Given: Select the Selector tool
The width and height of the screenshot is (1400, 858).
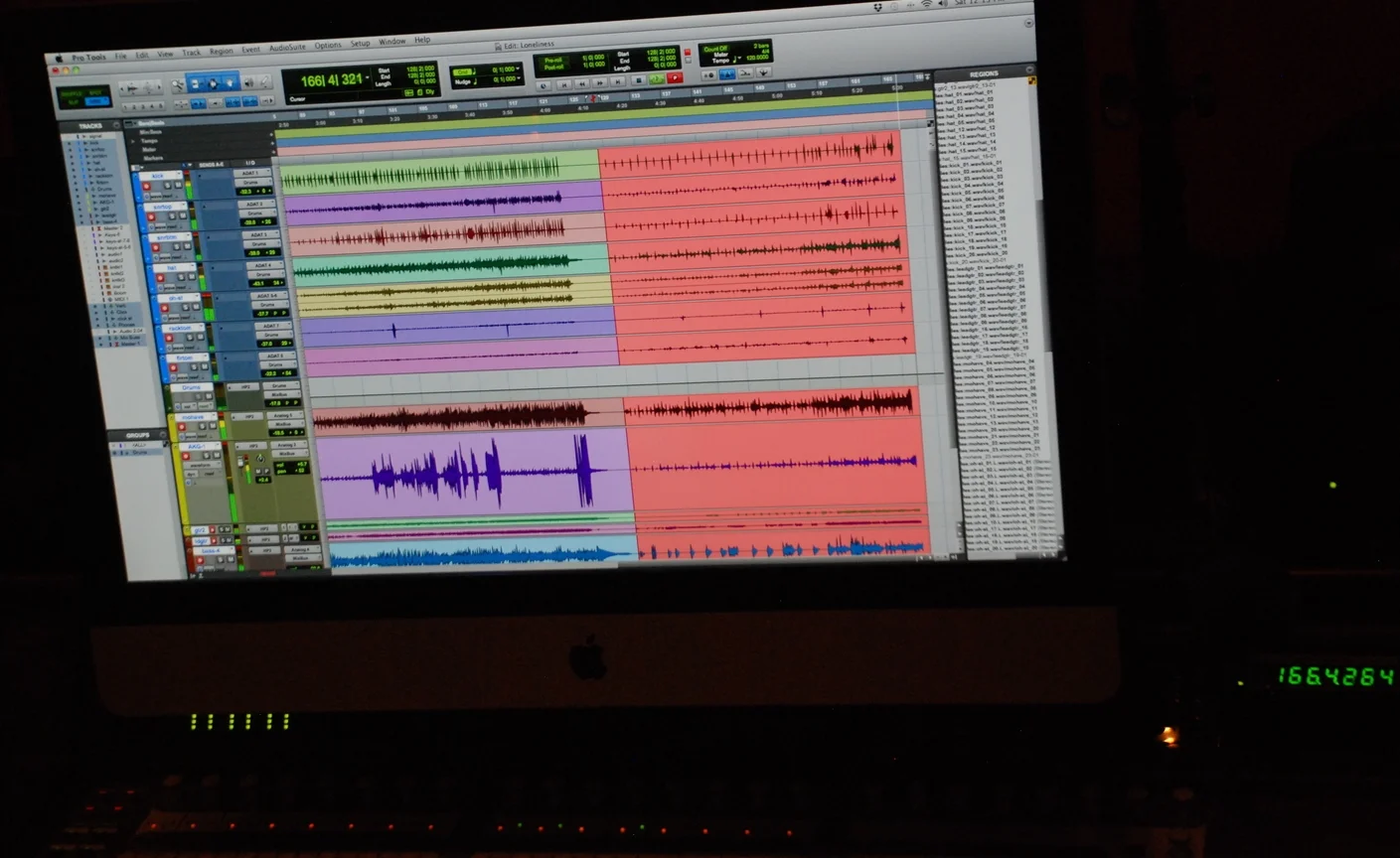Looking at the screenshot, I should point(214,83).
